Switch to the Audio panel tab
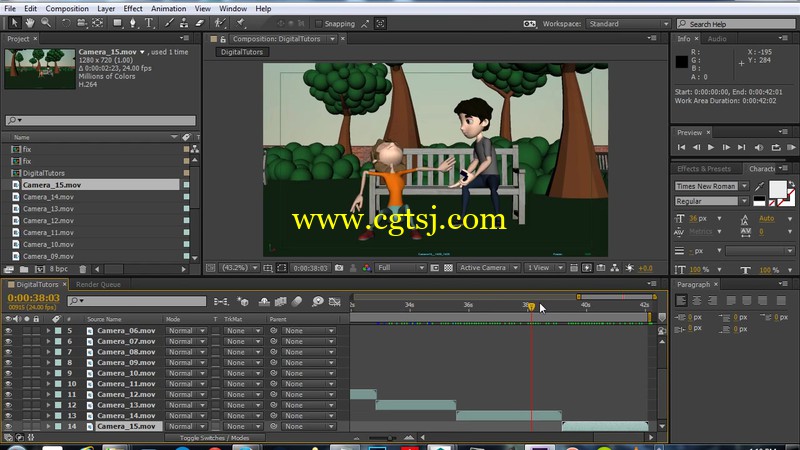This screenshot has width=800, height=450. point(717,39)
